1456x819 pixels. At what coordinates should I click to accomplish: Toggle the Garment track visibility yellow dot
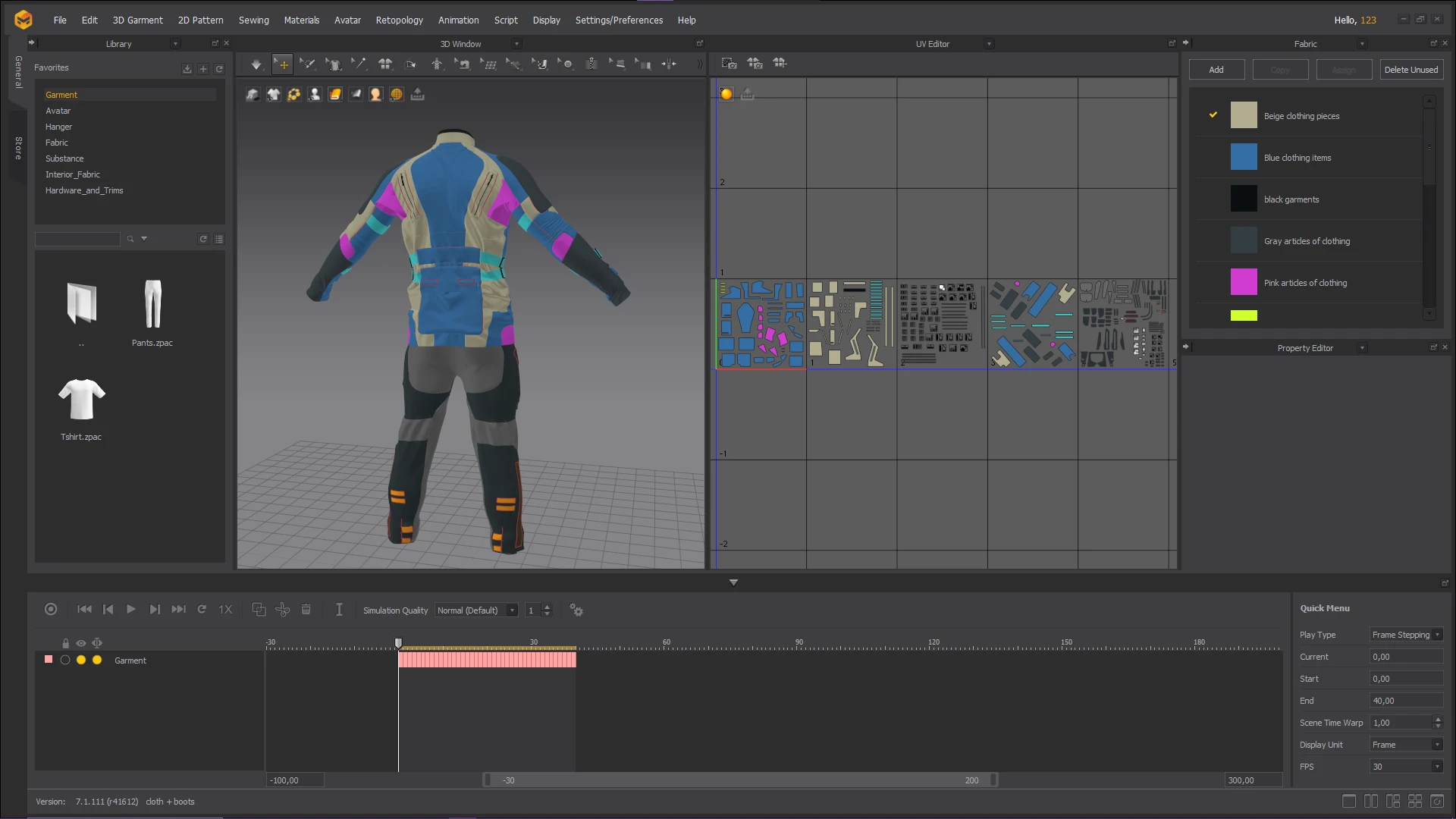click(81, 661)
